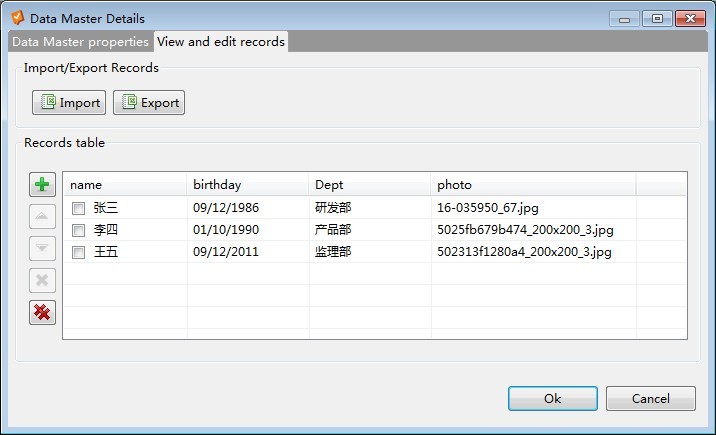Select the photo cell 16-035950_67.jpg

[x=487, y=209]
